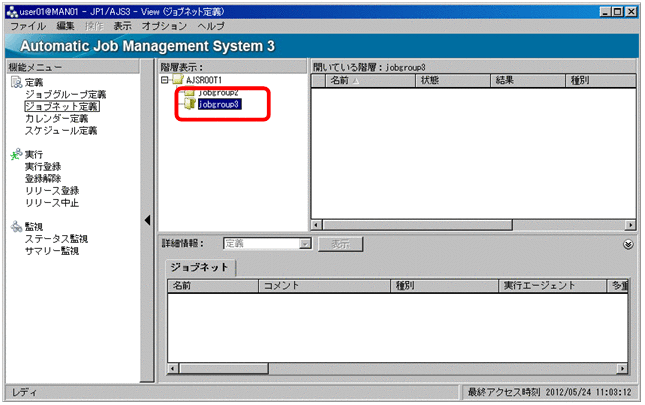Sort by 結果 column header
Image resolution: width=645 pixels, height=405 pixels.
click(x=528, y=81)
